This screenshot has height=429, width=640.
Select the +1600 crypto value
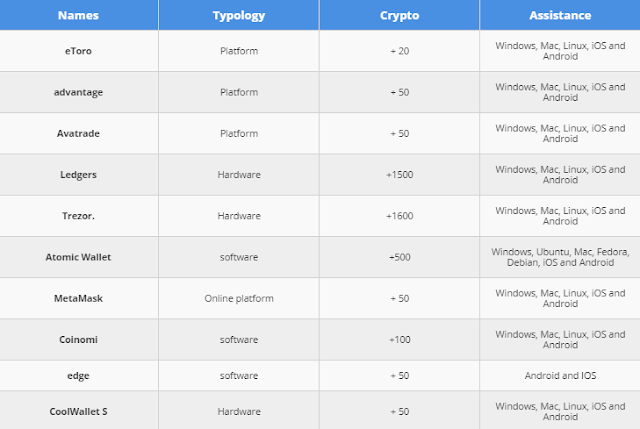point(399,216)
